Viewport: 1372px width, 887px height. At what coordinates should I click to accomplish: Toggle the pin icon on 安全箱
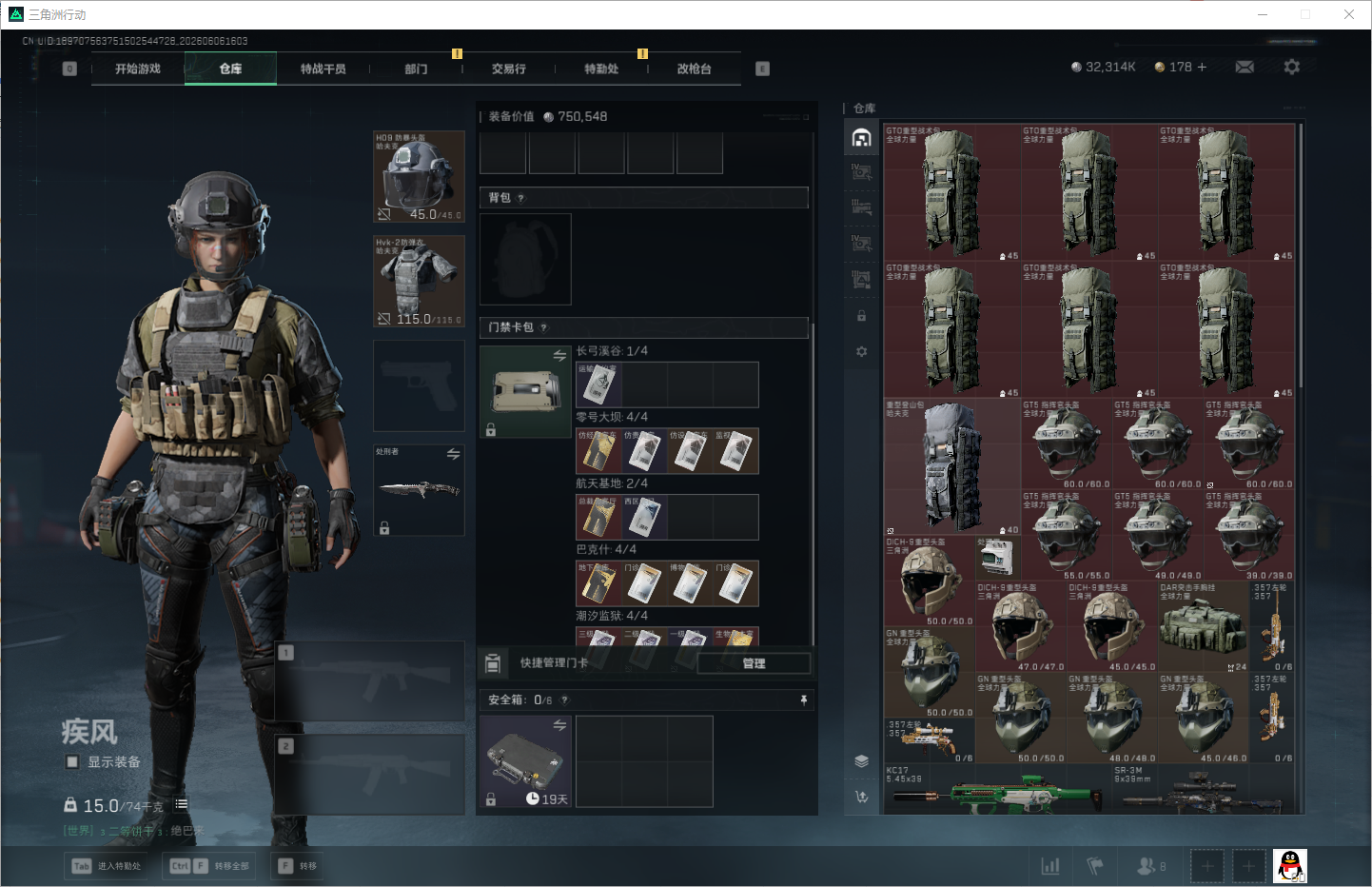click(804, 700)
